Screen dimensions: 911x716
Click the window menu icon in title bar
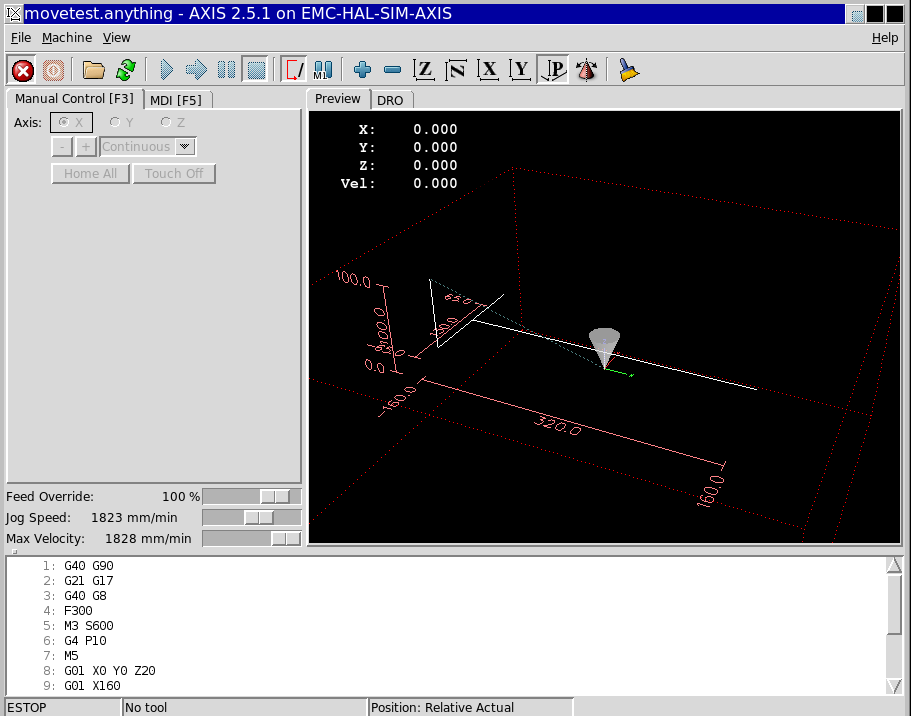click(13, 13)
